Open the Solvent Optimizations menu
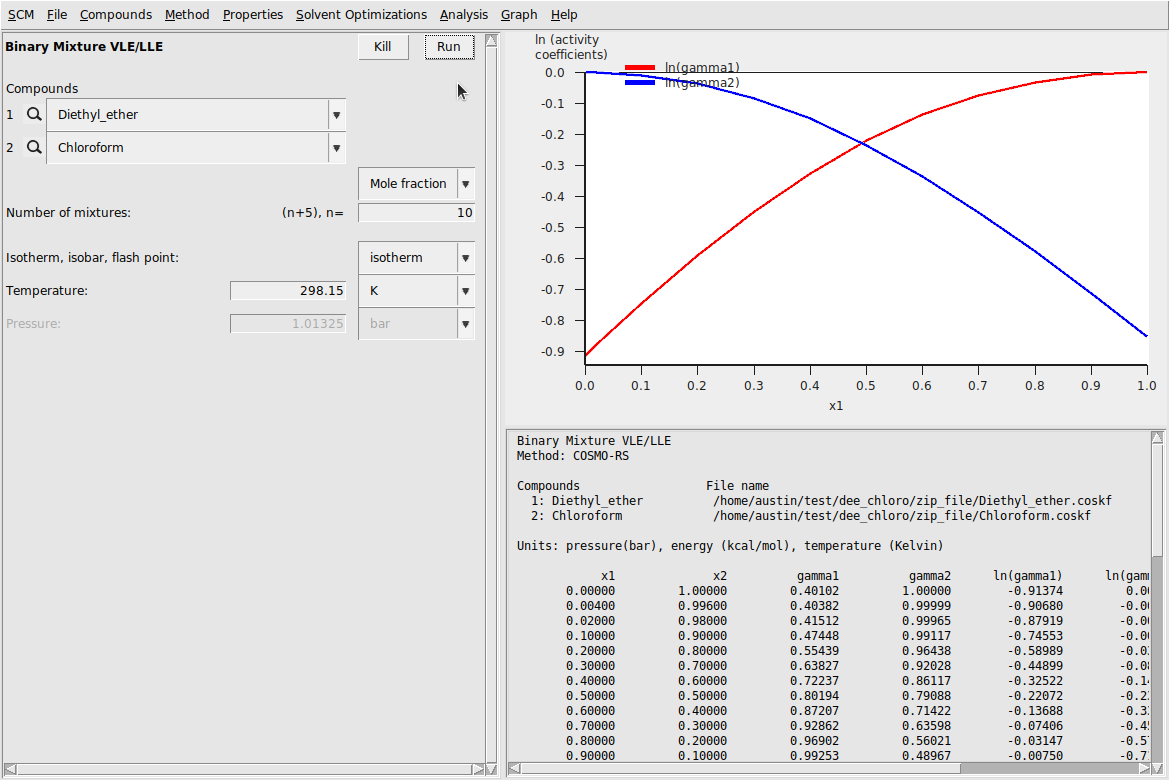 [362, 14]
